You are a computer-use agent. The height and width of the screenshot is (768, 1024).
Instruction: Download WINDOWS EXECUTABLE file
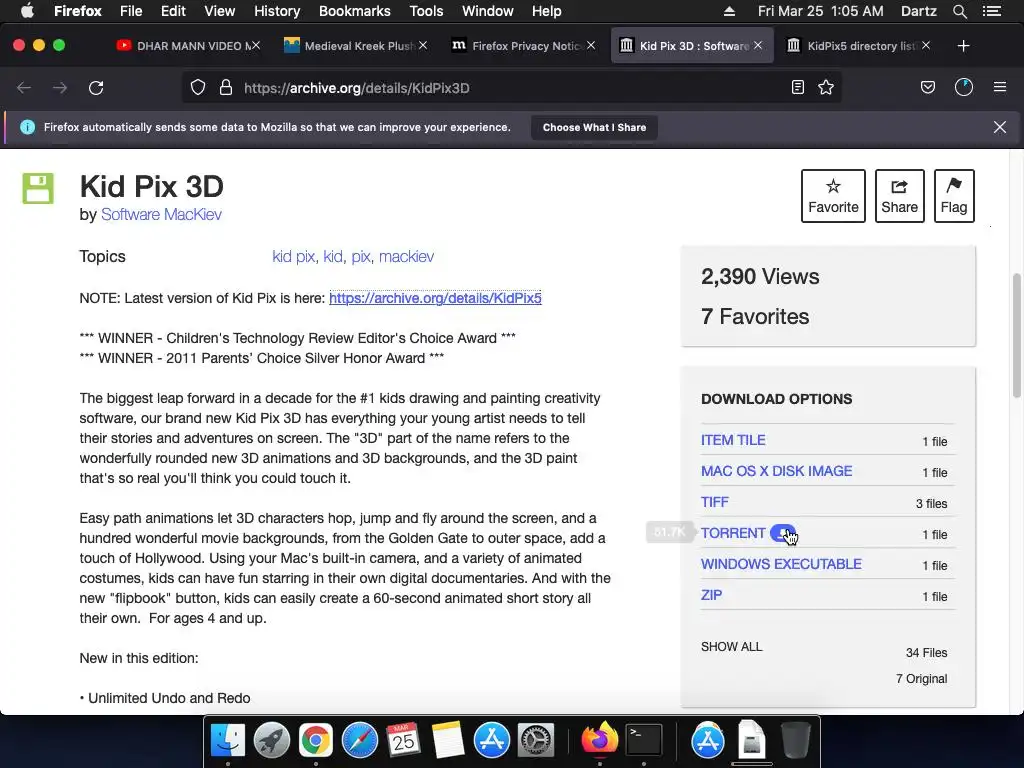point(781,564)
